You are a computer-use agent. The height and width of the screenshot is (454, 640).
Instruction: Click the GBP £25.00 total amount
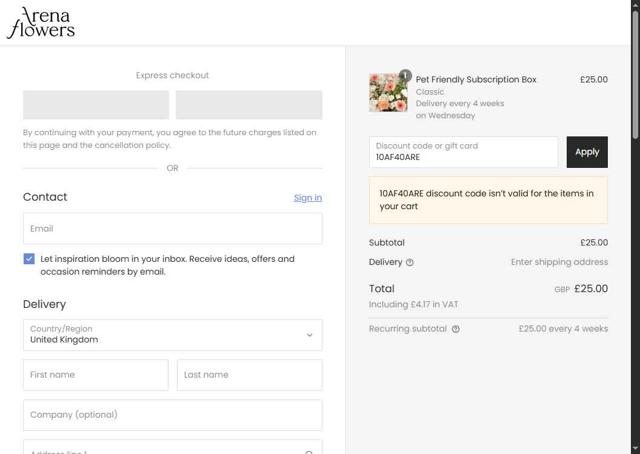tap(581, 289)
